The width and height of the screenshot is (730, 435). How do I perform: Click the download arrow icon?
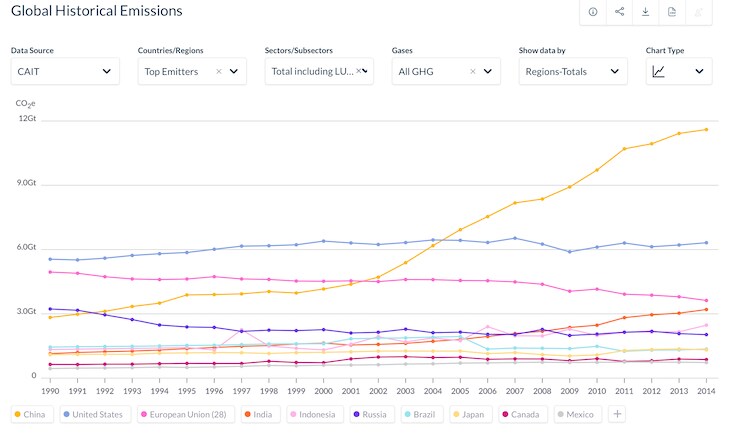(646, 12)
